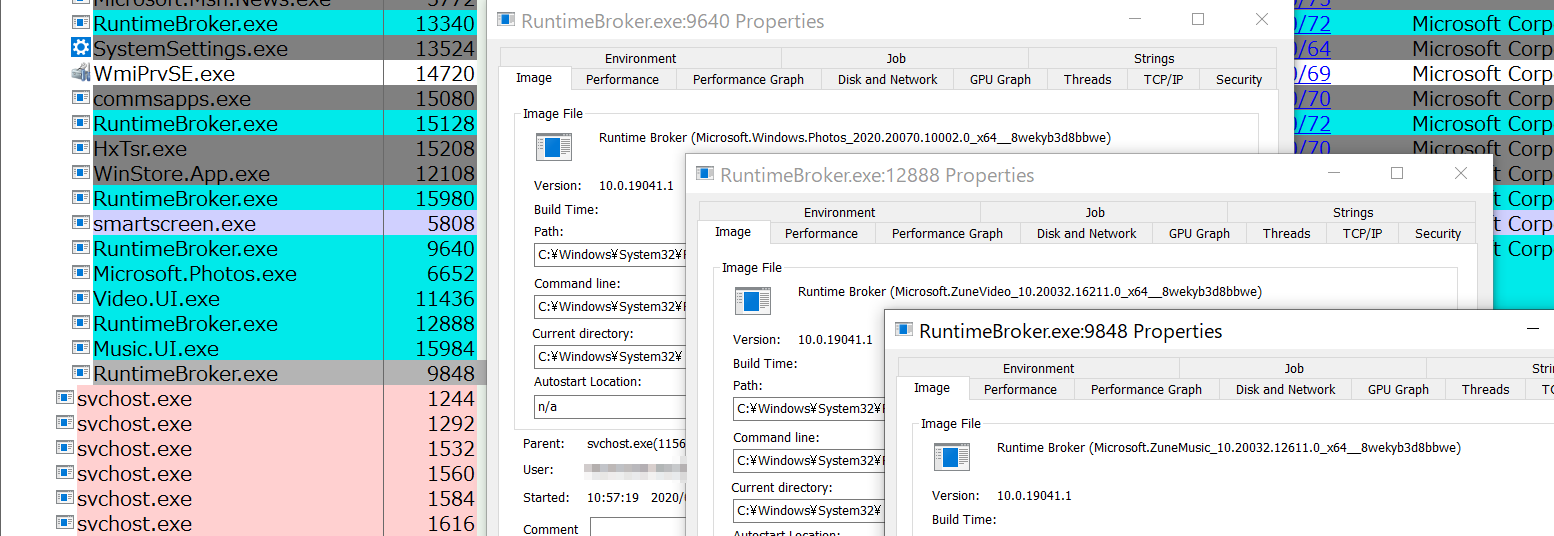Viewport: 1554px width, 536px height.
Task: Open Environment tab in 12888 Properties window
Action: tap(839, 212)
